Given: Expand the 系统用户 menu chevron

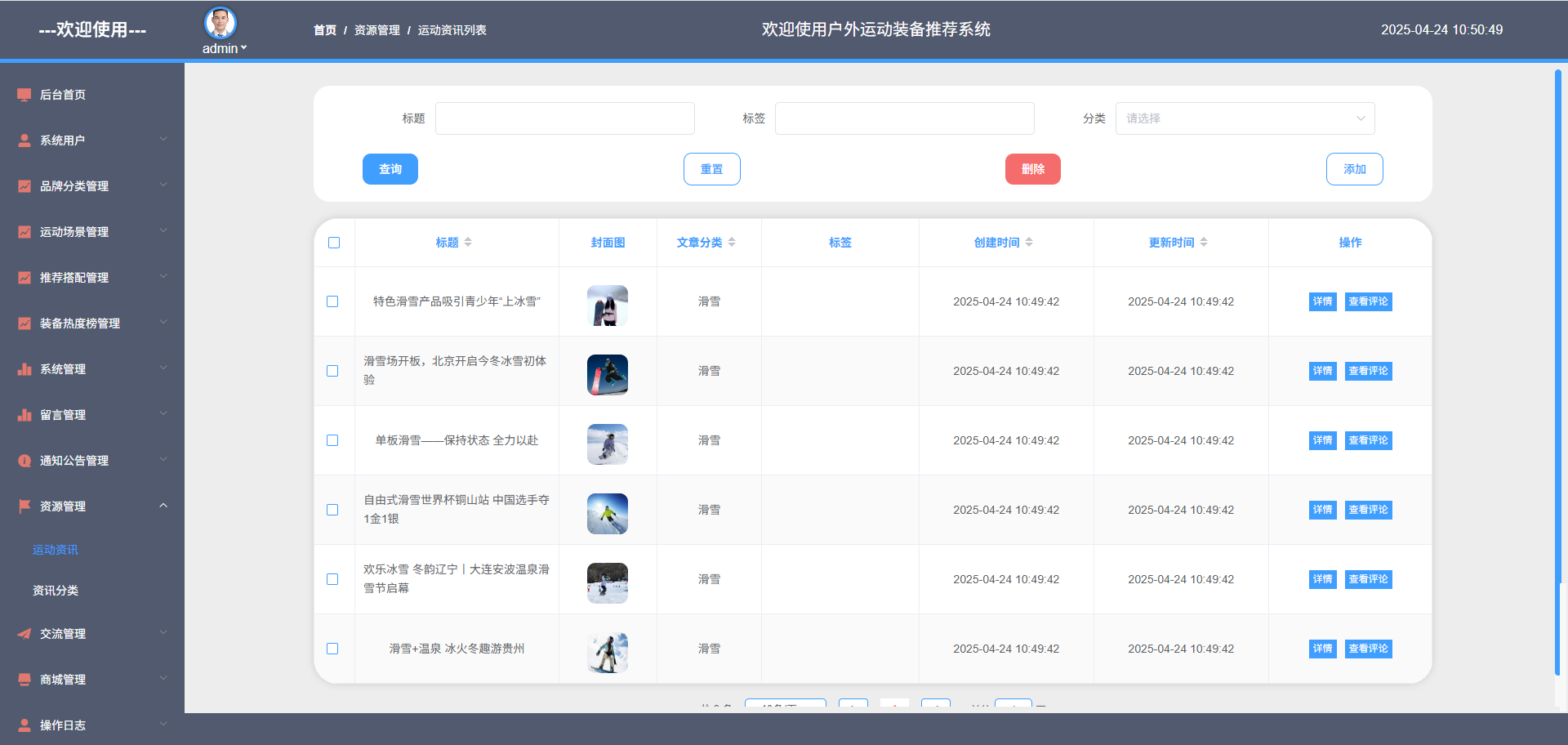Looking at the screenshot, I should pos(163,140).
